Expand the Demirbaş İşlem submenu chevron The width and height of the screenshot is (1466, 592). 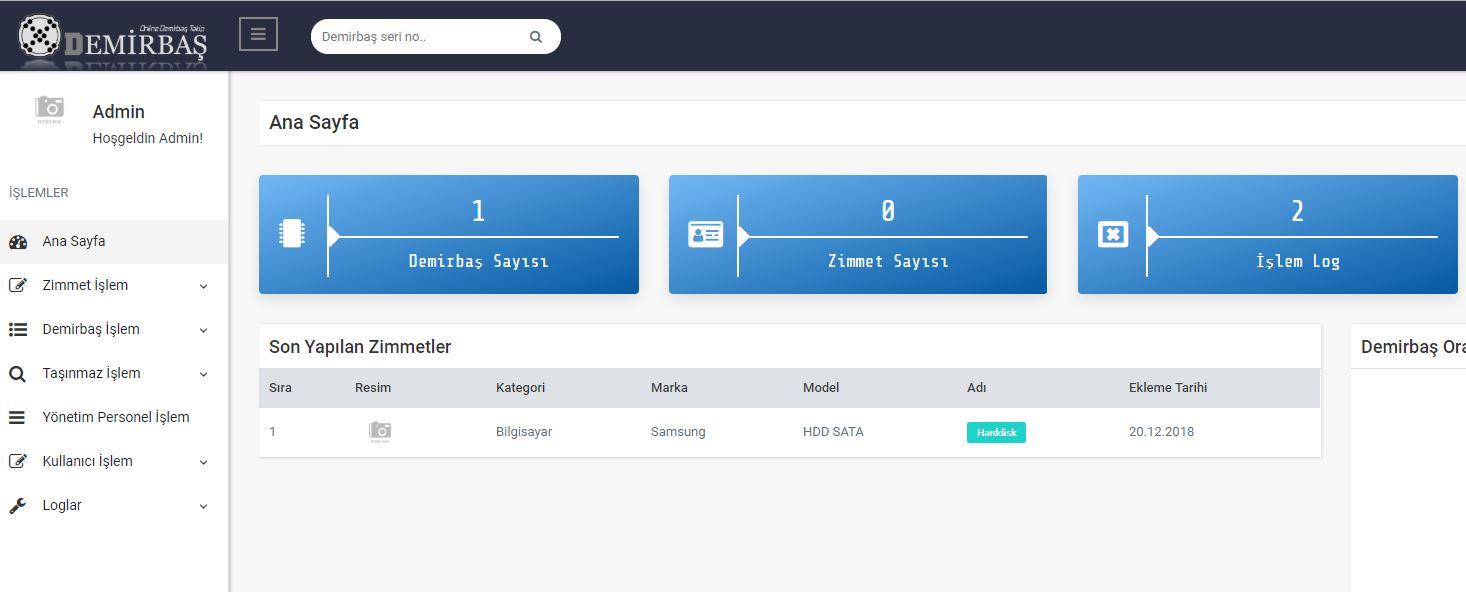coord(204,330)
